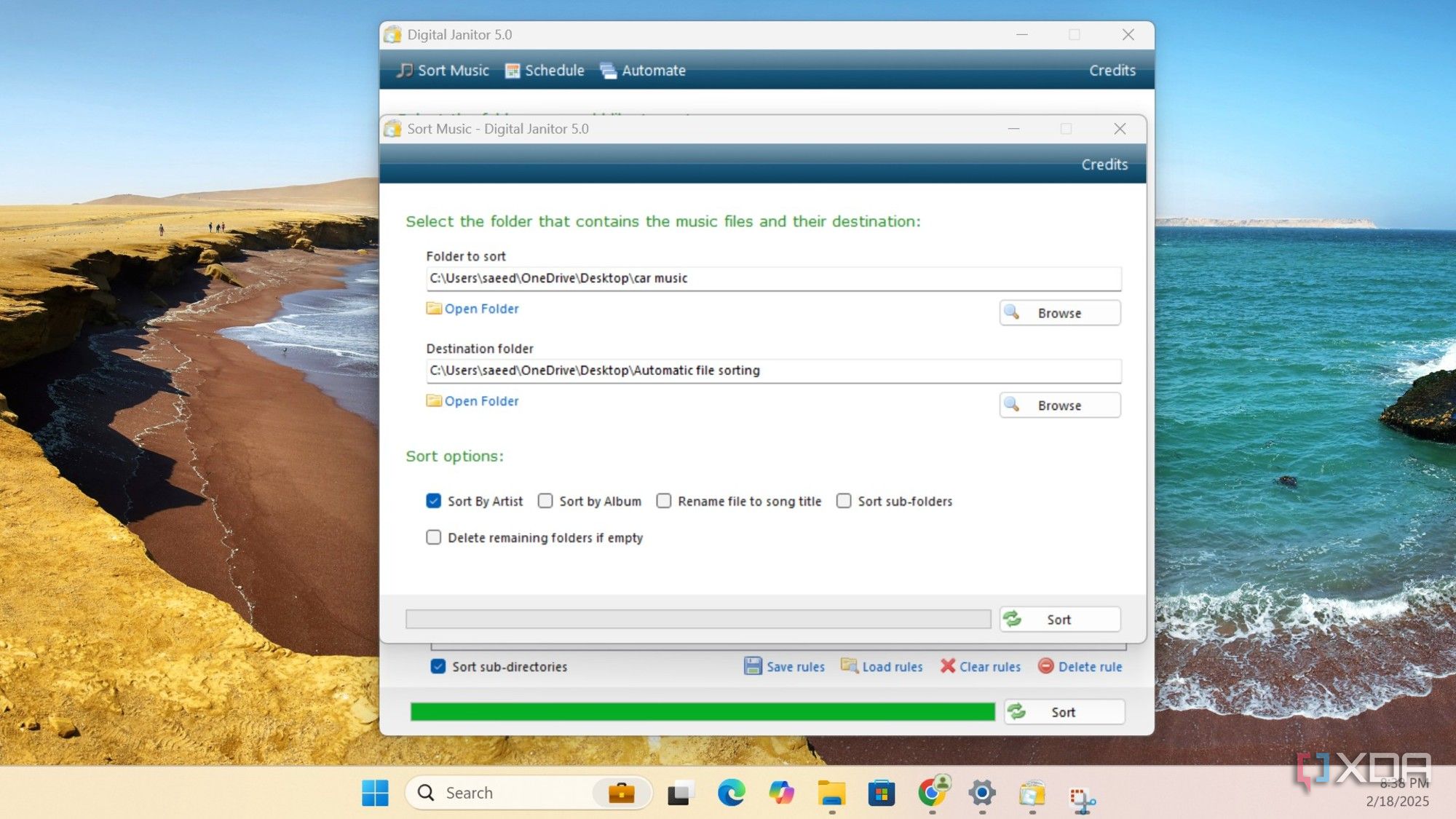Click the Folder to sort path field
Image resolution: width=1456 pixels, height=819 pixels.
(773, 278)
